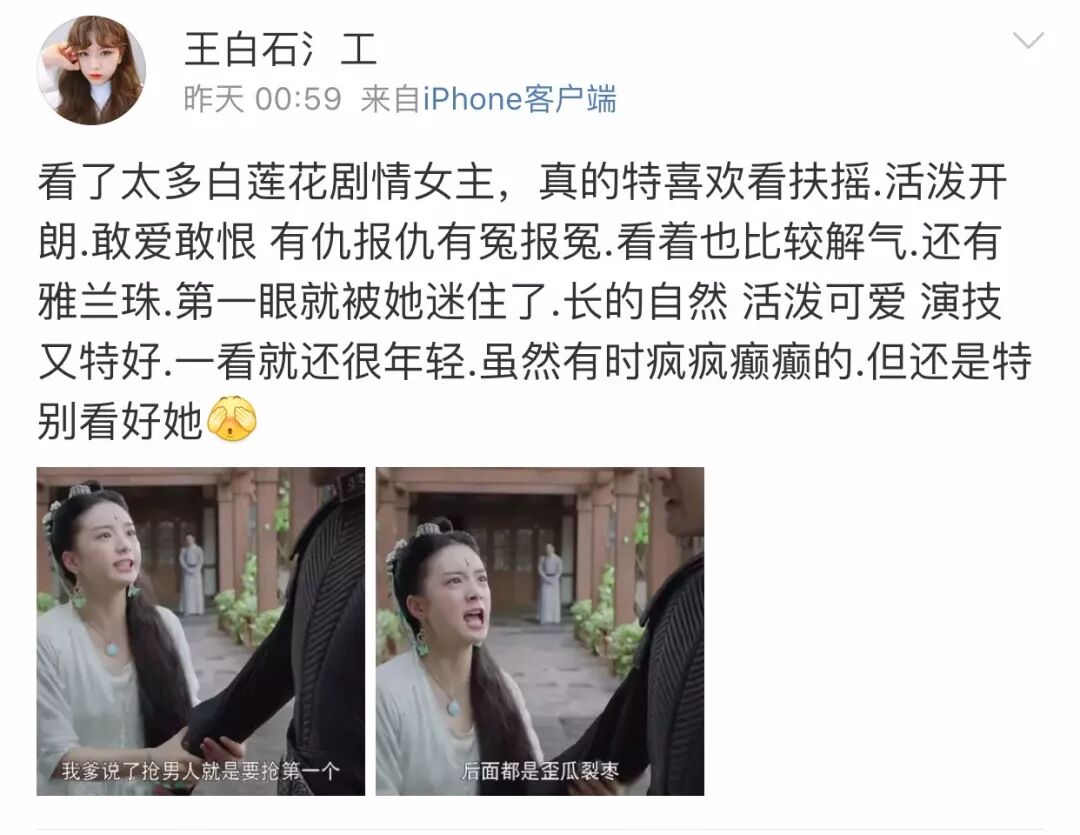The width and height of the screenshot is (1080, 835).
Task: Tap the subtitle 后面都是歪瓜裂枣 in second image
Action: click(540, 770)
